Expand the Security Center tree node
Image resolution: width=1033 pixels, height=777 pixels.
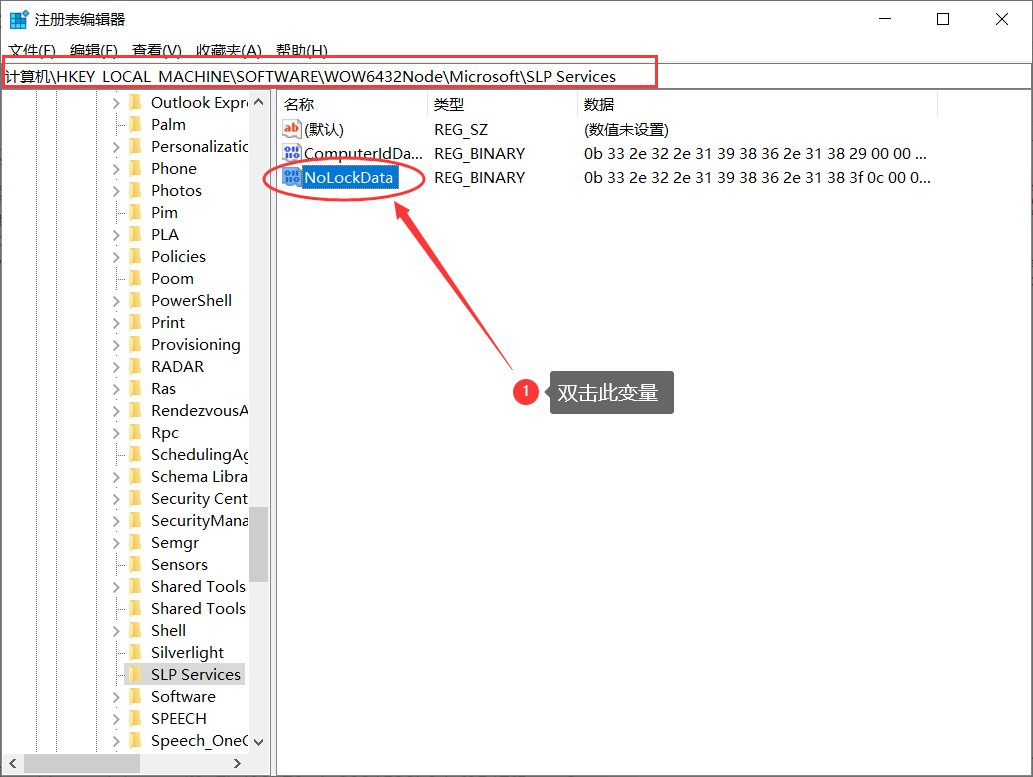point(116,499)
